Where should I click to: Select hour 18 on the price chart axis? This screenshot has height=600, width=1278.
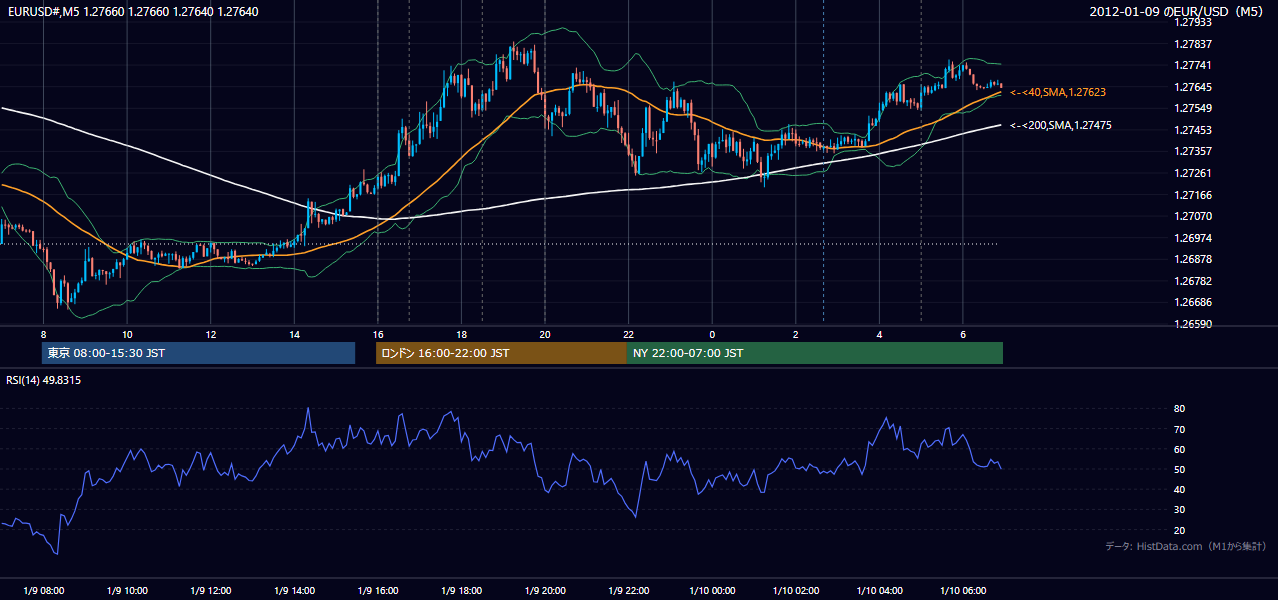click(x=461, y=334)
